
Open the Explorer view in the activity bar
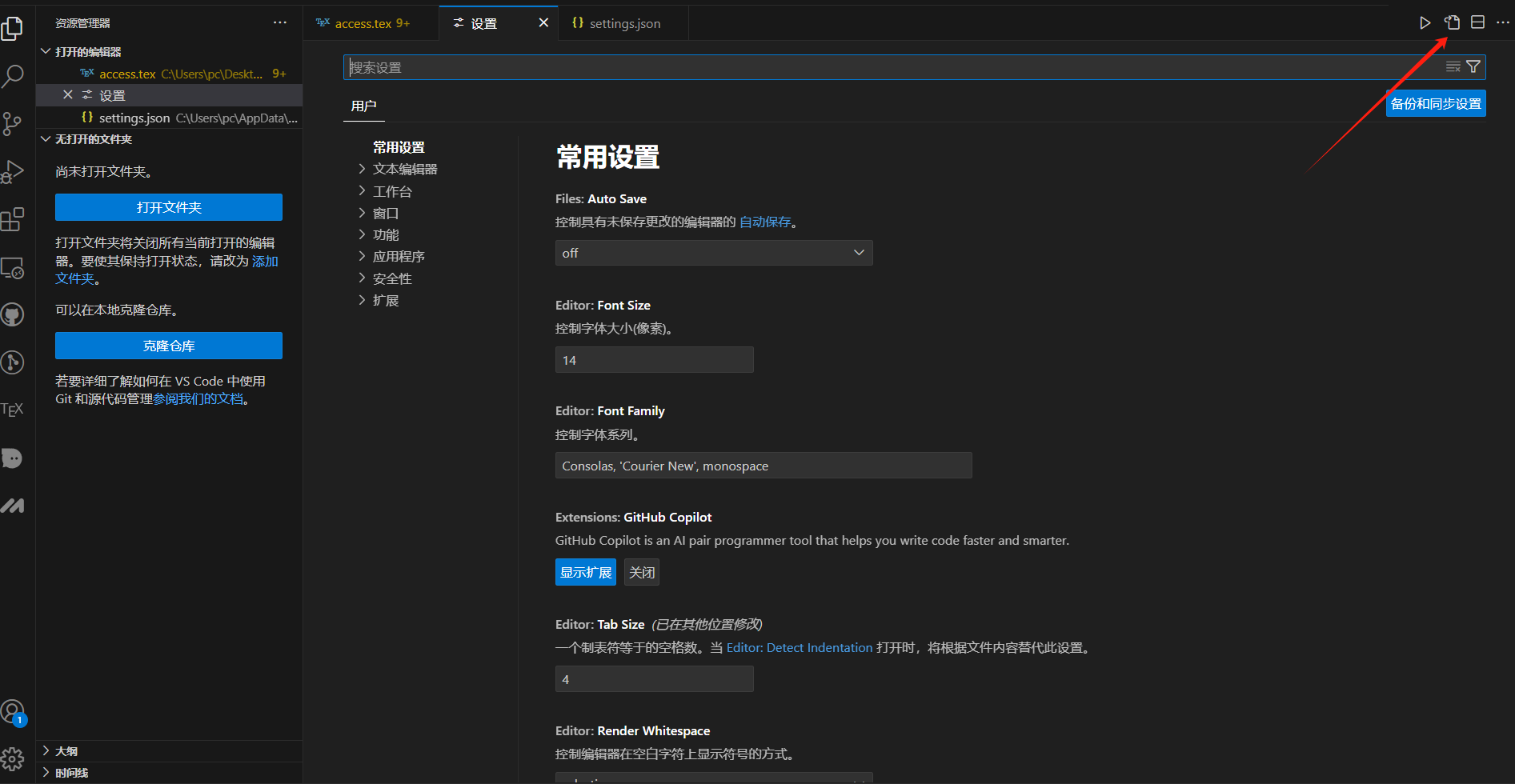click(13, 29)
